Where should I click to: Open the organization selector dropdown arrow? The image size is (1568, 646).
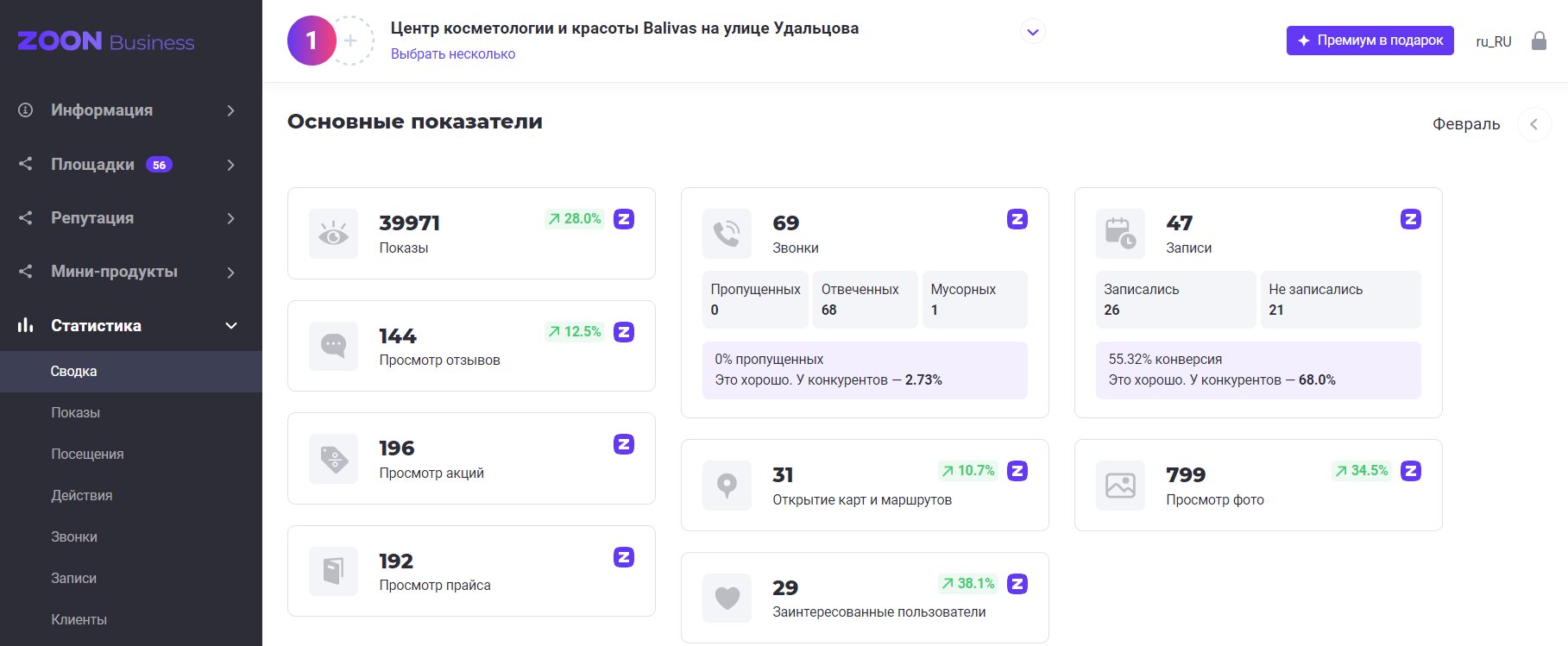coord(1033,32)
